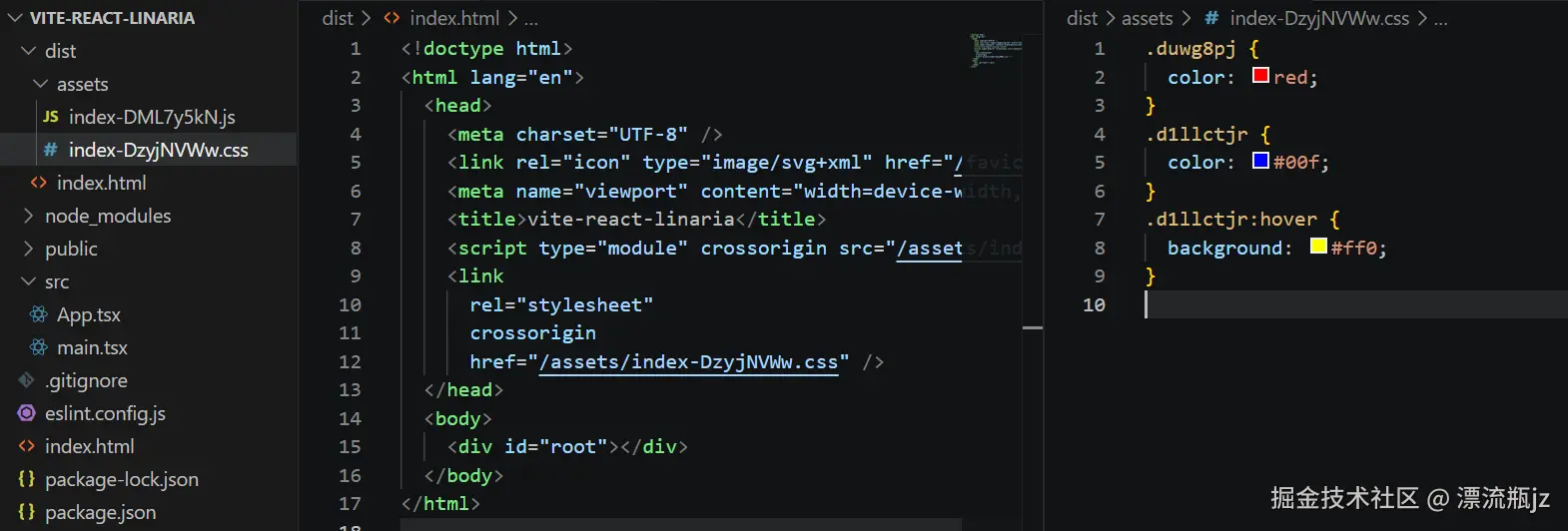Open the red color swatch picker

1260,76
